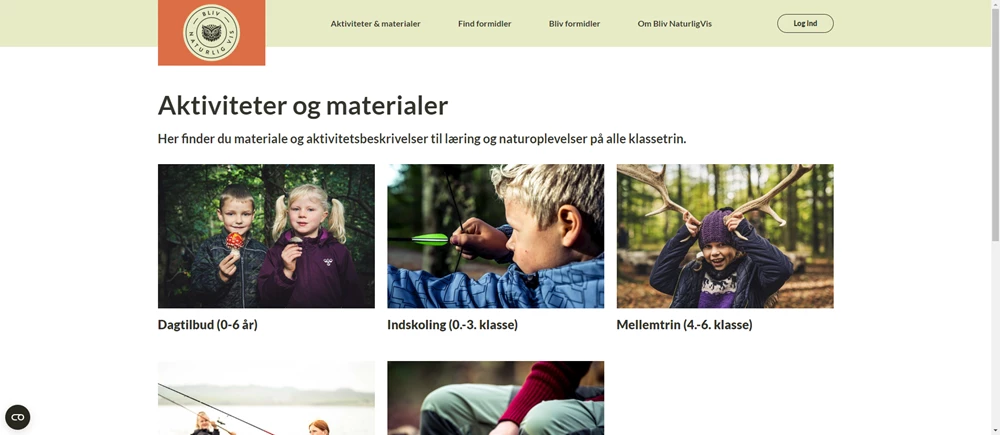This screenshot has height=435, width=1000.
Task: Click the intro text about læring og naturoplevelser
Action: coord(422,139)
